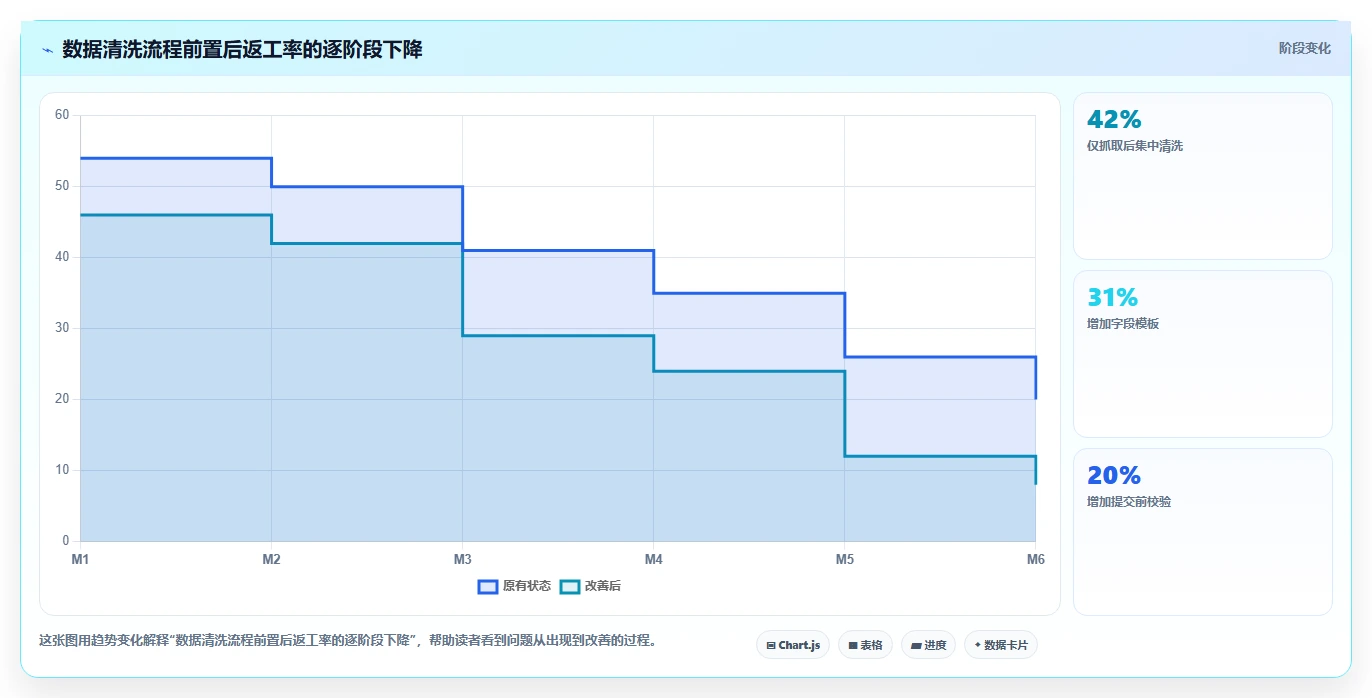Click the 阶段变化 label in header

point(1304,48)
